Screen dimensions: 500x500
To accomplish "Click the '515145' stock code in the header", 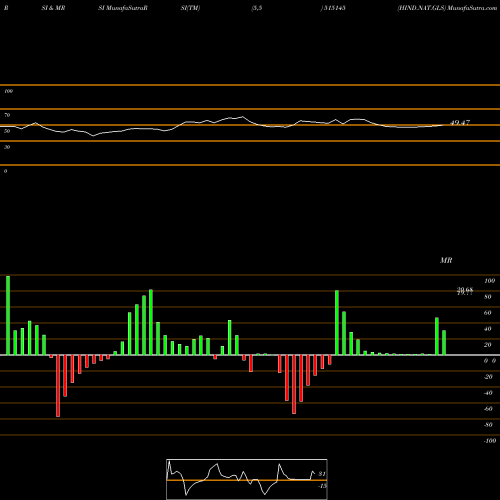I will (334, 8).
